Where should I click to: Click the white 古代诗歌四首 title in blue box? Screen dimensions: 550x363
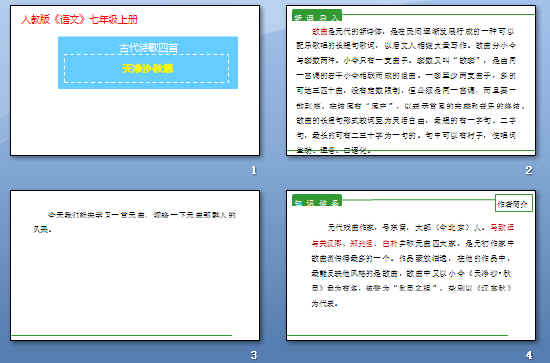coord(148,48)
